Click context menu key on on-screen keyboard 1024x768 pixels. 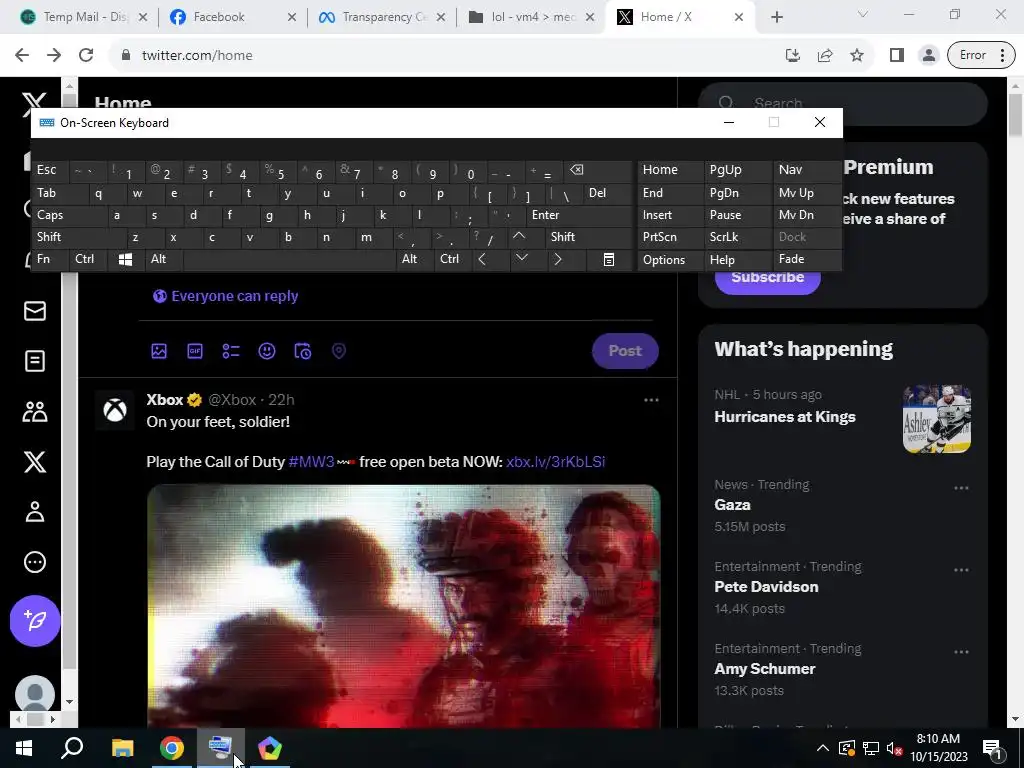point(609,259)
